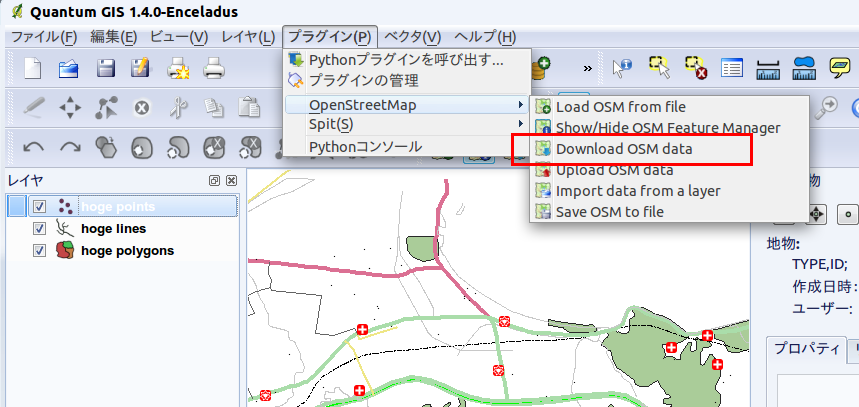The height and width of the screenshot is (407, 859).
Task: Select the Delete Ring tool icon
Action: (214, 147)
